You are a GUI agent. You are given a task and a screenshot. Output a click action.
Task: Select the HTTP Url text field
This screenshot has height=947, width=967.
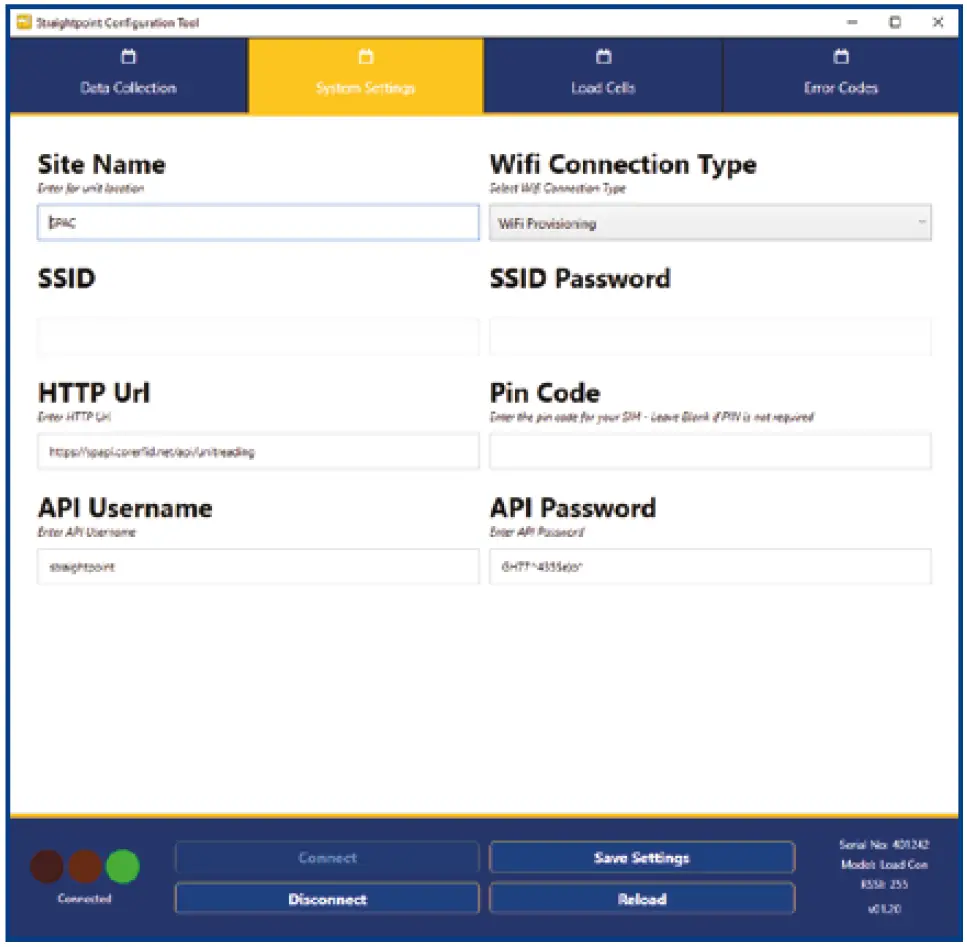coord(256,451)
